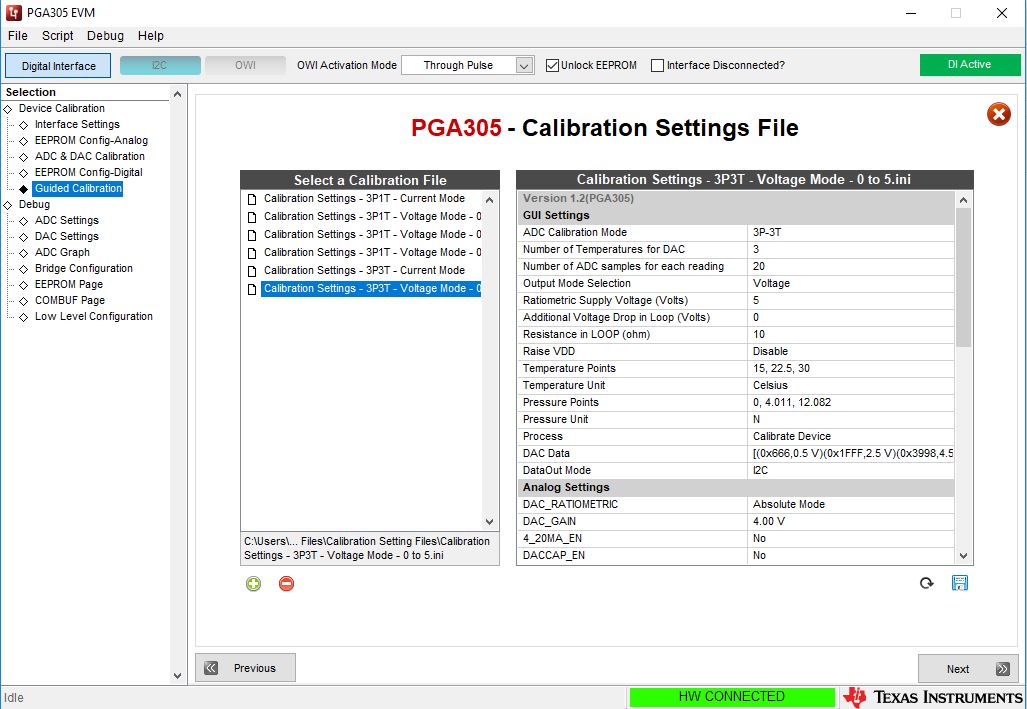Viewport: 1027px width, 709px height.
Task: Toggle the Interface Disconnected? checkbox
Action: point(657,66)
